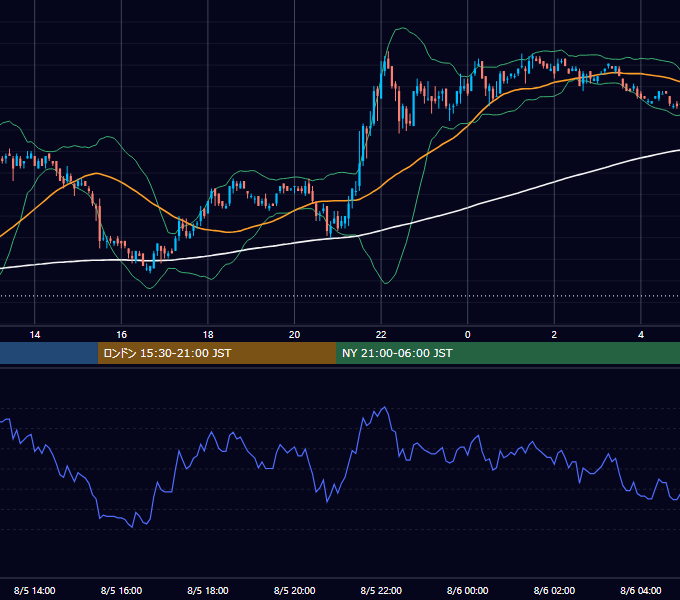Click the 4 hour label on price chart axis

(641, 335)
